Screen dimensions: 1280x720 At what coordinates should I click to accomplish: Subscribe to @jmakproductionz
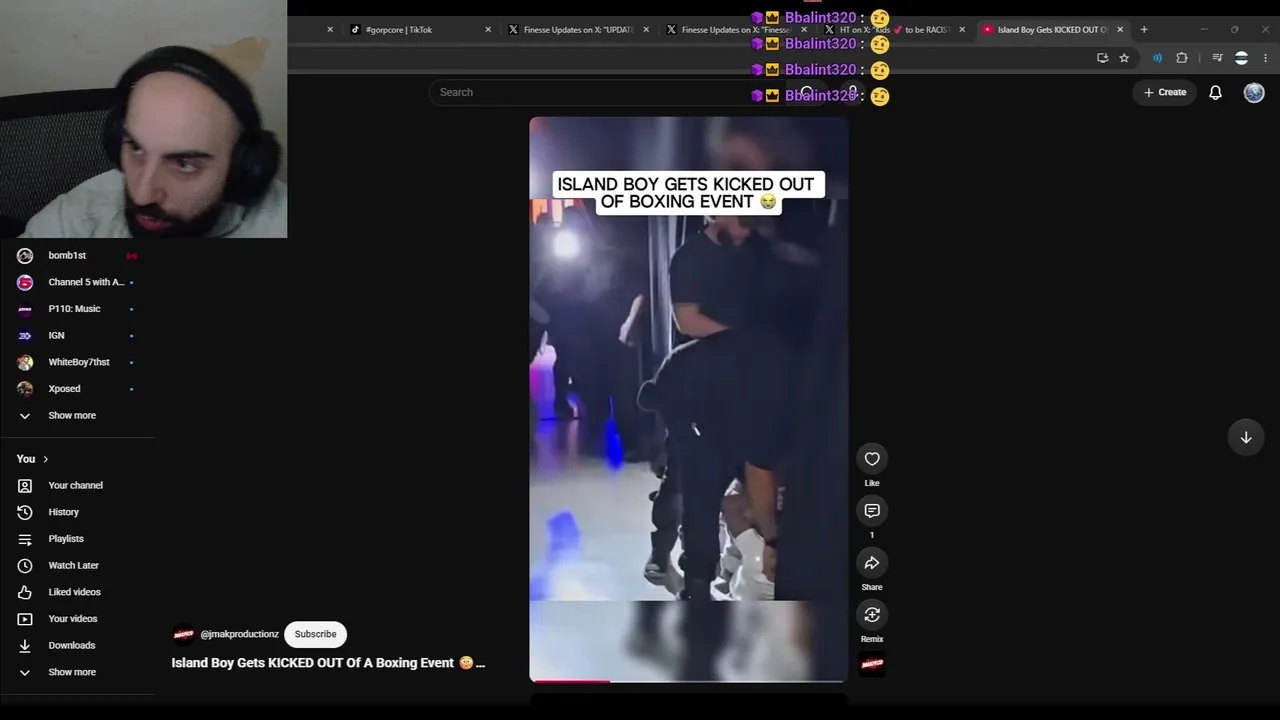click(315, 634)
